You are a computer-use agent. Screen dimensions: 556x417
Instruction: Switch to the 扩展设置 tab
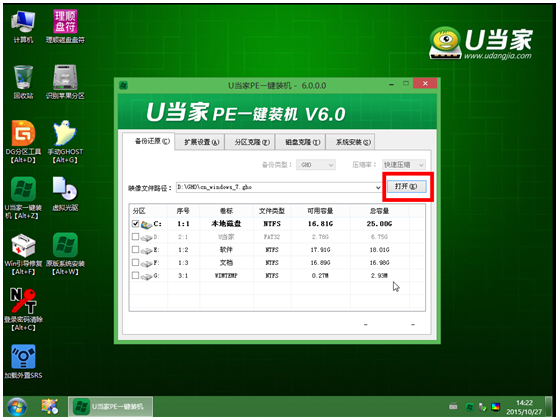(200, 142)
